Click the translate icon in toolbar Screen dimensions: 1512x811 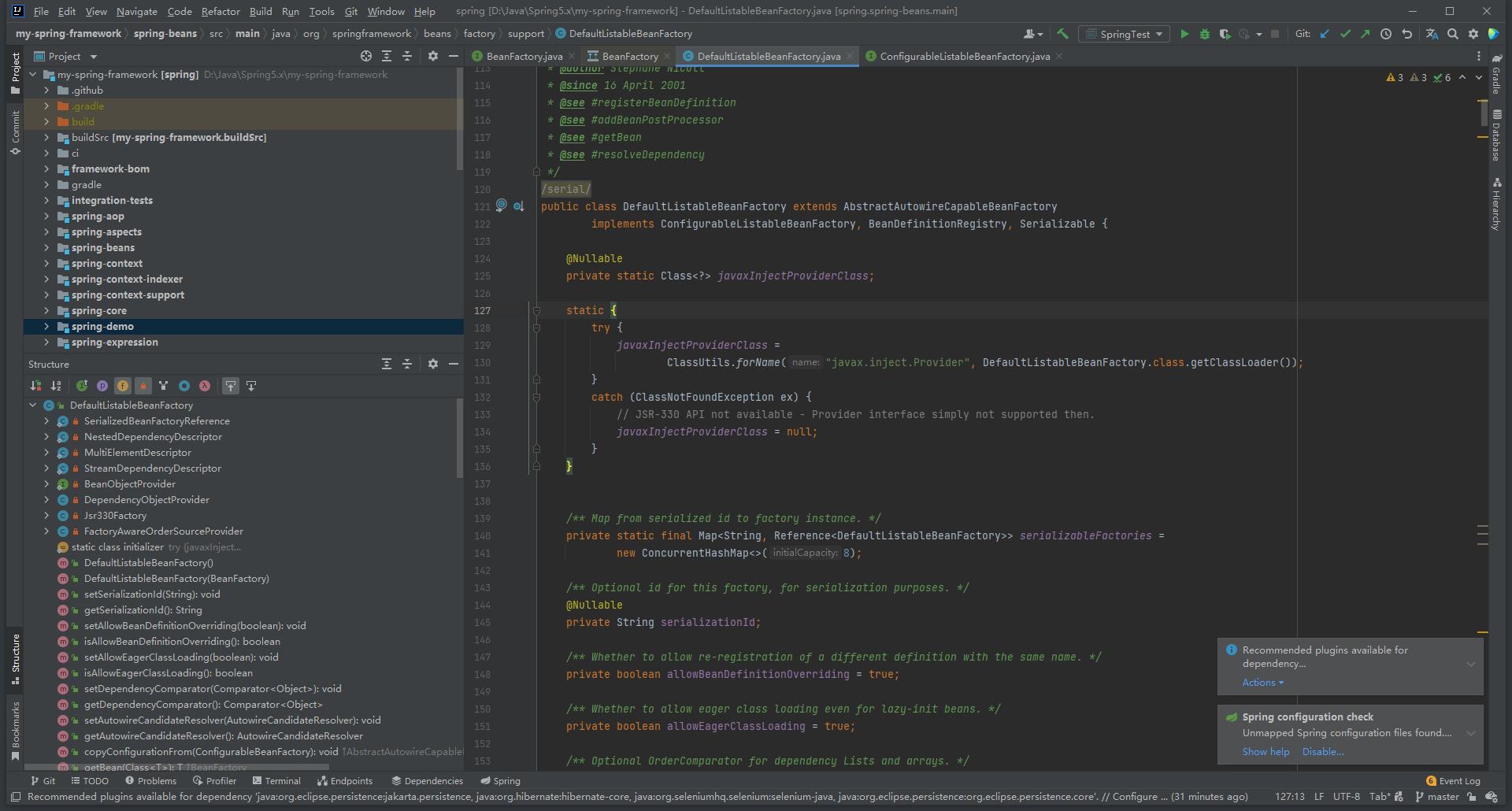click(1432, 34)
